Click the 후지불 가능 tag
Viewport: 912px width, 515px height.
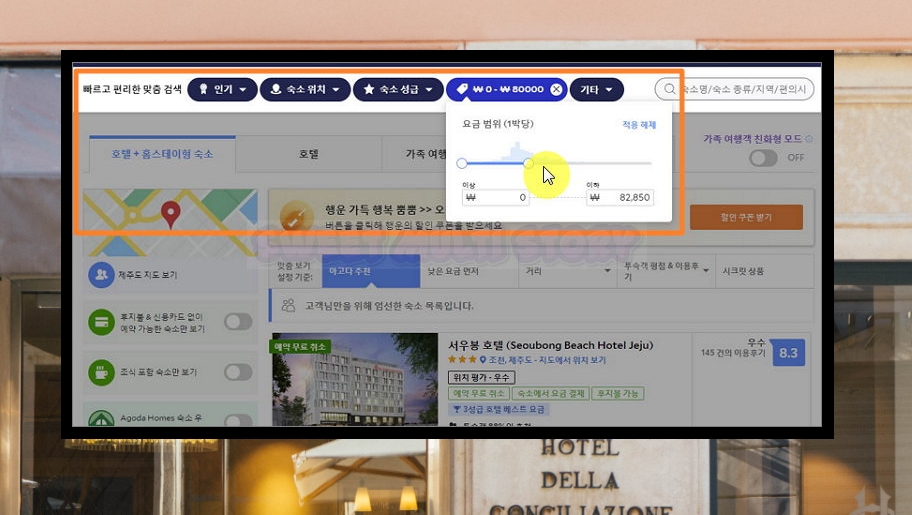tap(617, 393)
